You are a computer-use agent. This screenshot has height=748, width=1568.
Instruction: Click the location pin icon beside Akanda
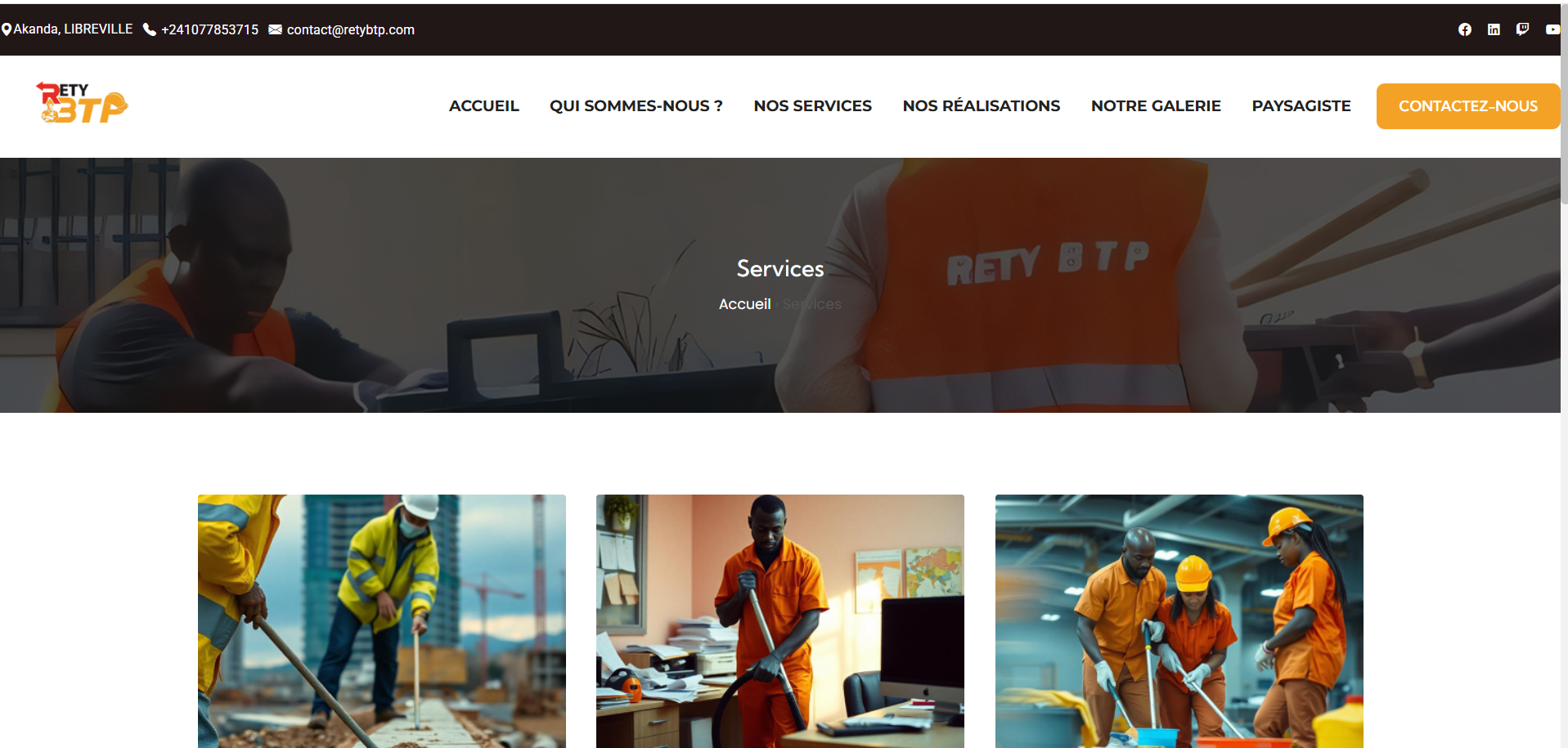7,29
